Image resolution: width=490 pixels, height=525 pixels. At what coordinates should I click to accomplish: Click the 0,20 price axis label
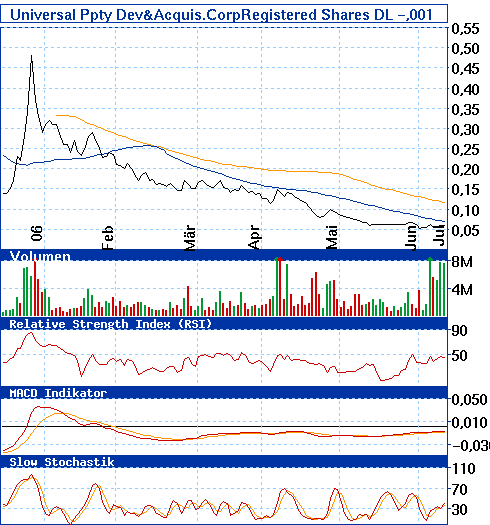click(466, 170)
